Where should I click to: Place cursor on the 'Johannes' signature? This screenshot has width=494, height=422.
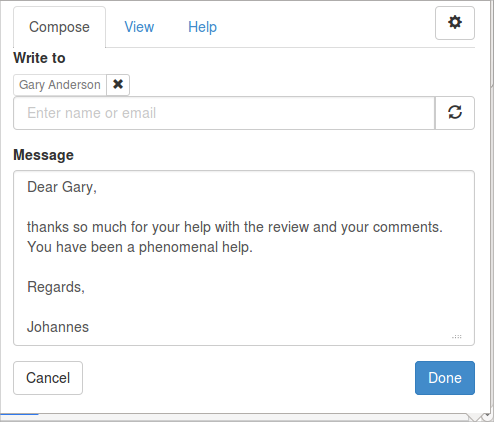point(58,327)
